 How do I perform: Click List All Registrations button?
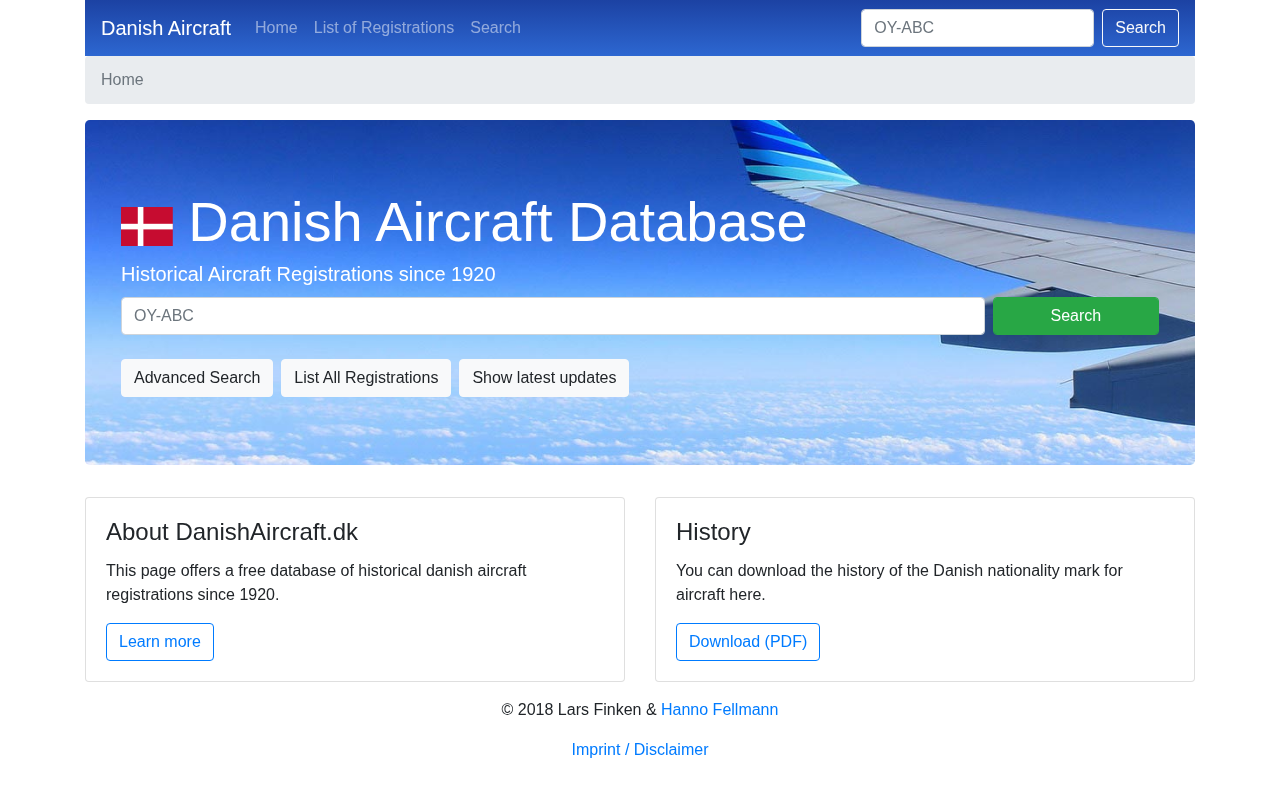pos(366,378)
